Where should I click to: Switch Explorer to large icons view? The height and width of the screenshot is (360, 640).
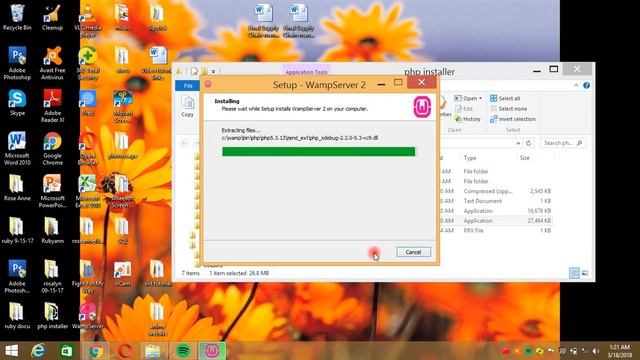[x=585, y=273]
